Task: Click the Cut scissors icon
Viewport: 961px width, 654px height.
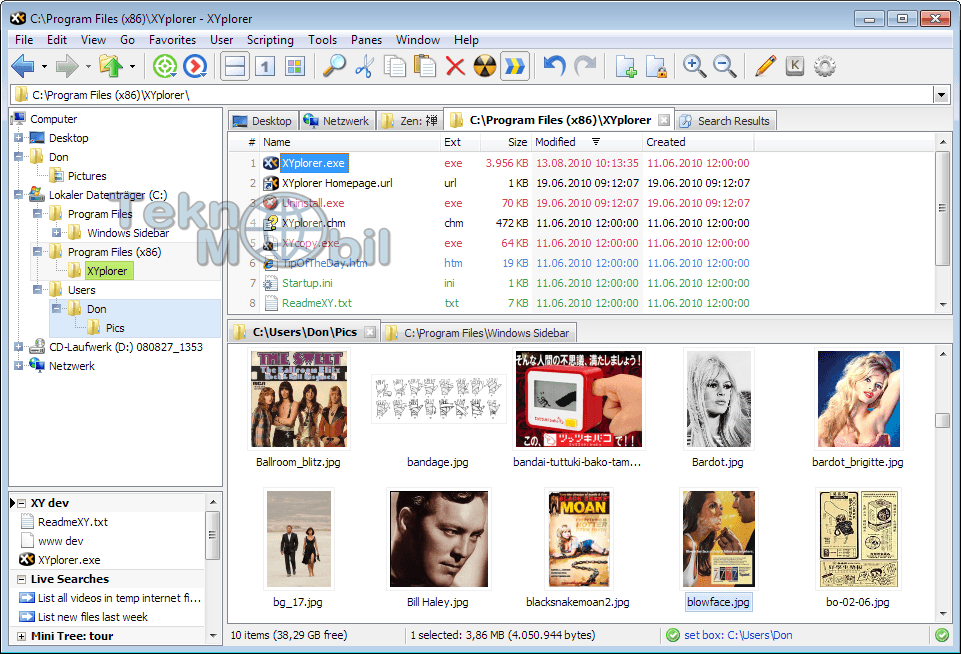Action: tap(365, 66)
